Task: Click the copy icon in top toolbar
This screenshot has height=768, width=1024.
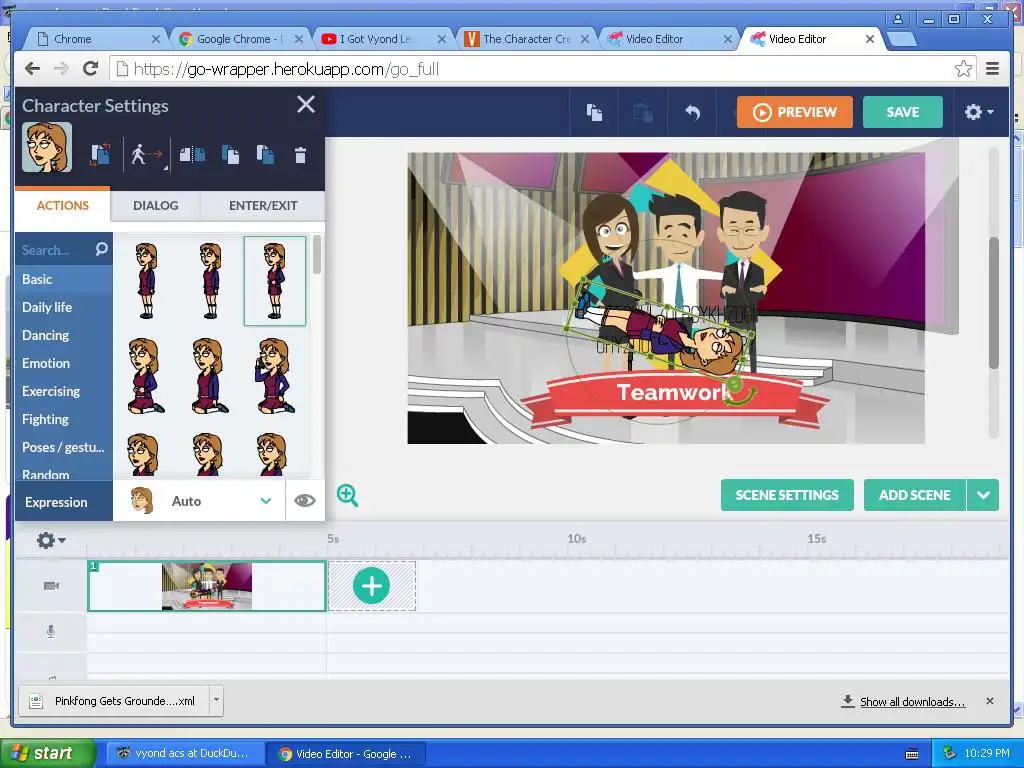Action: click(x=594, y=112)
